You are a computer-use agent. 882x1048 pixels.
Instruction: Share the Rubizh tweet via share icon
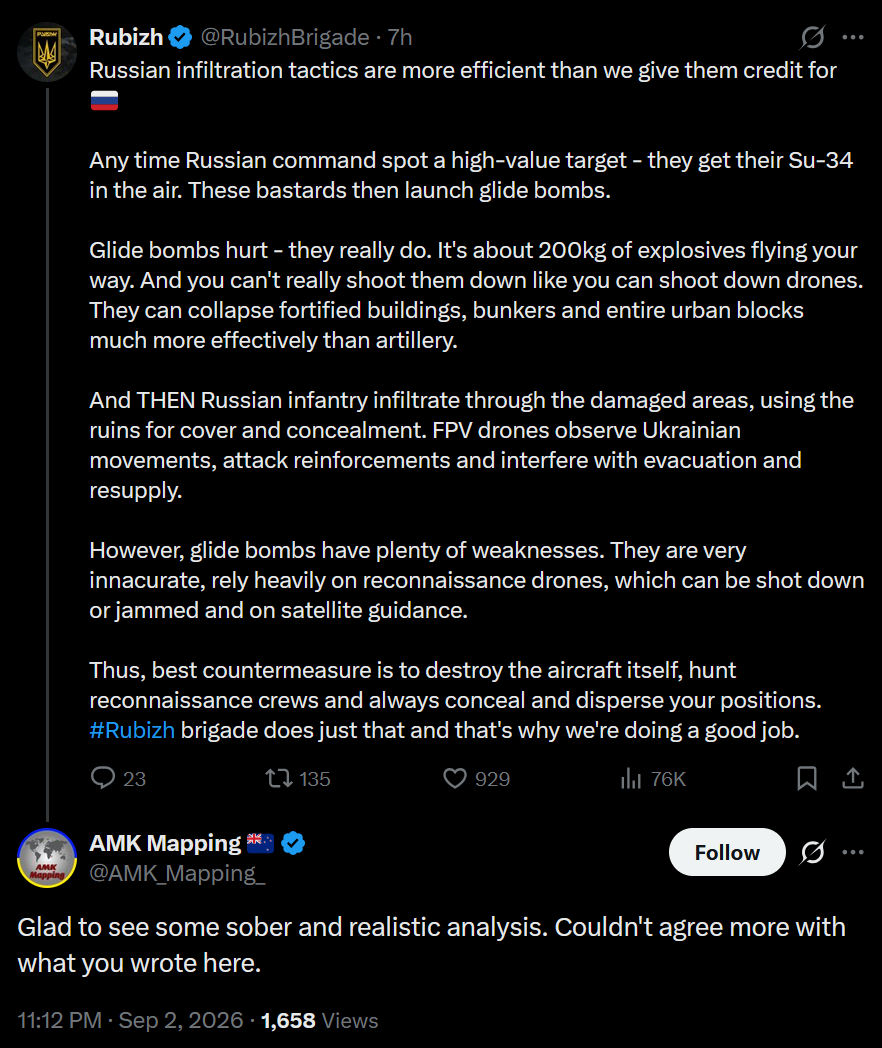[853, 779]
